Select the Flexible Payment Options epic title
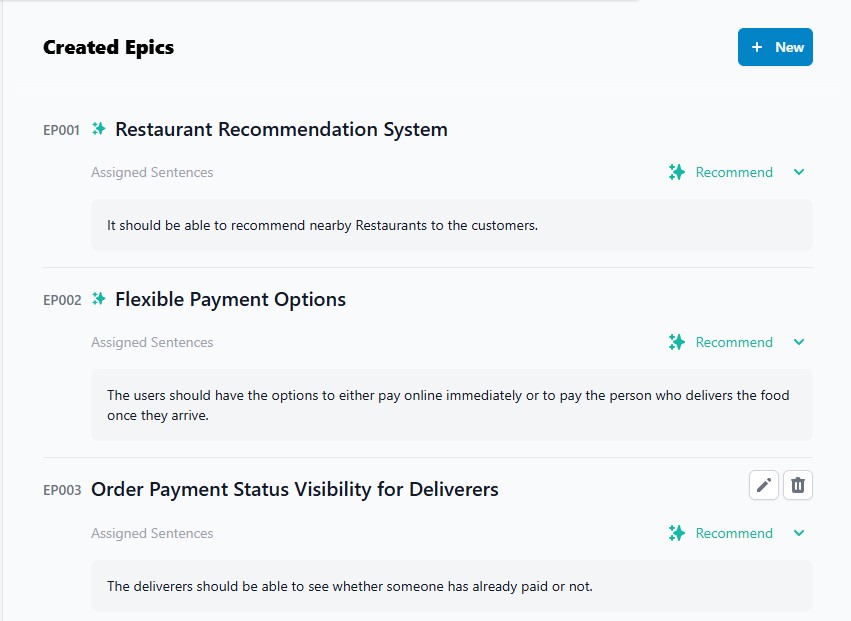 [x=230, y=299]
